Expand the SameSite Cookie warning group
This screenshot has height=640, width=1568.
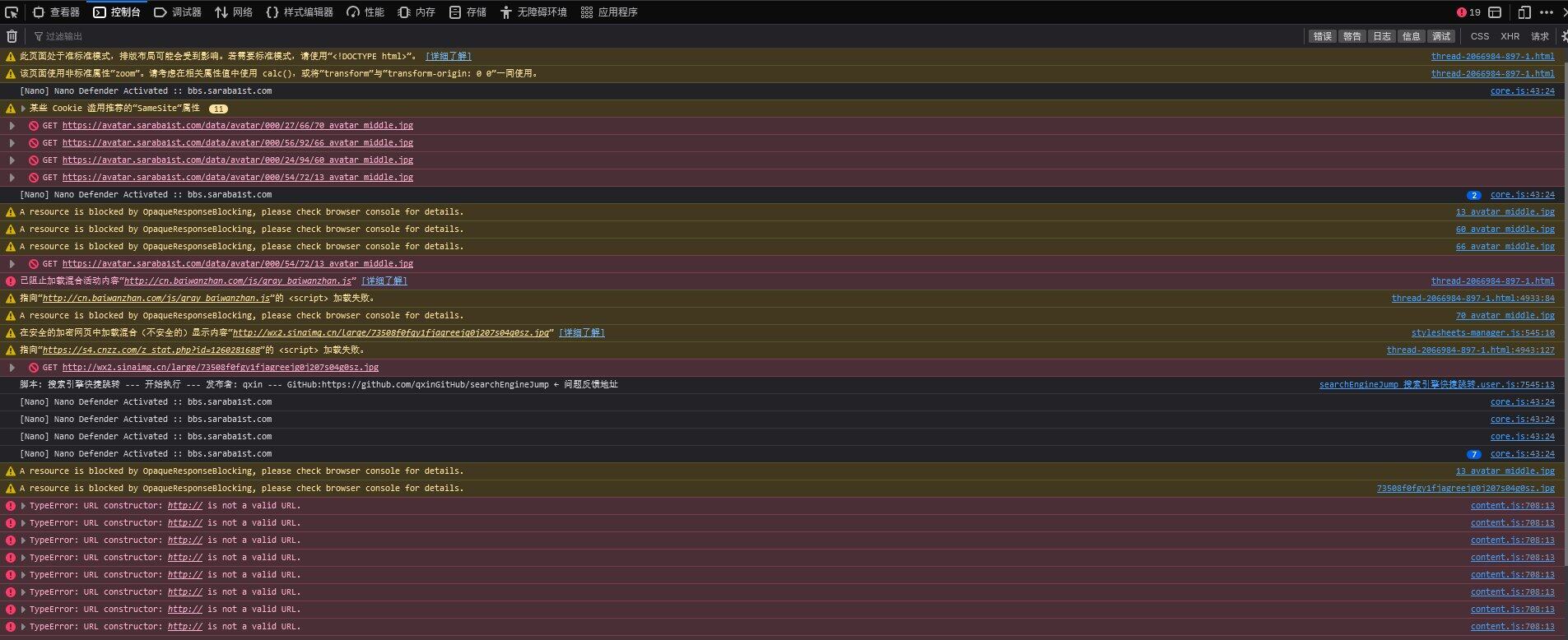23,109
